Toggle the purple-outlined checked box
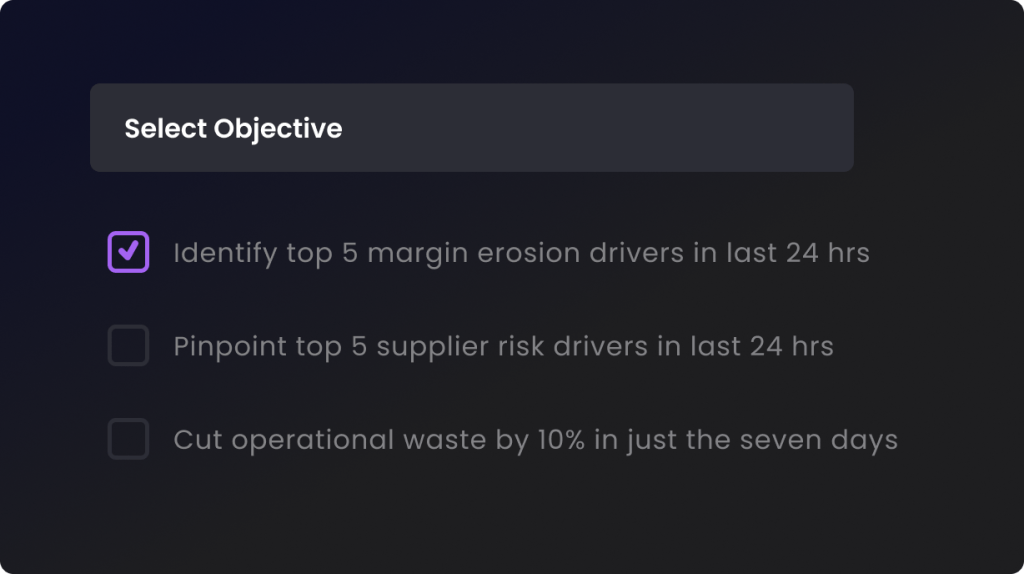The height and width of the screenshot is (574, 1024). point(128,252)
